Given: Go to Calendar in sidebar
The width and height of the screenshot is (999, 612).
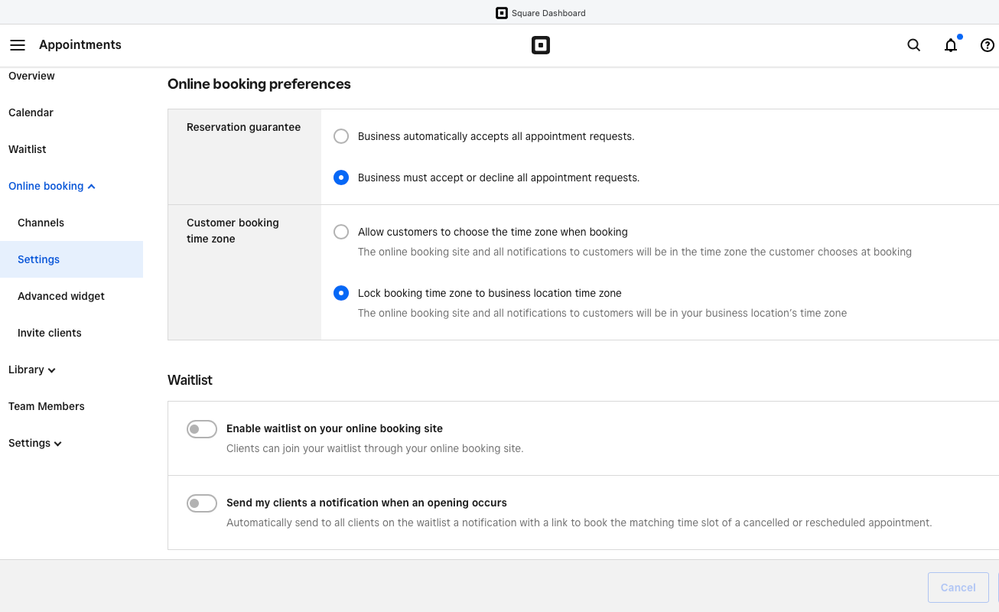Looking at the screenshot, I should pyautogui.click(x=31, y=113).
